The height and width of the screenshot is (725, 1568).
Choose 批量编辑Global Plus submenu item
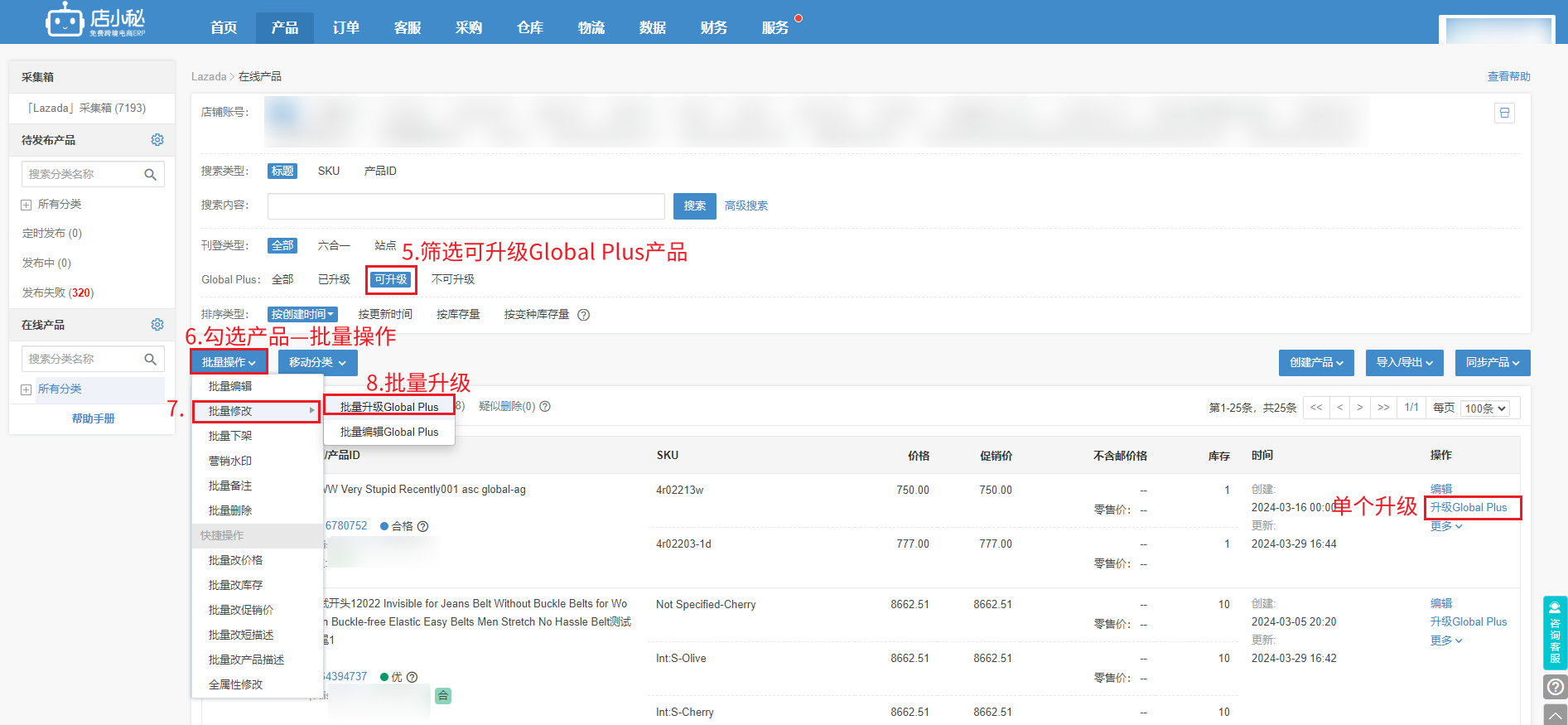[x=389, y=432]
